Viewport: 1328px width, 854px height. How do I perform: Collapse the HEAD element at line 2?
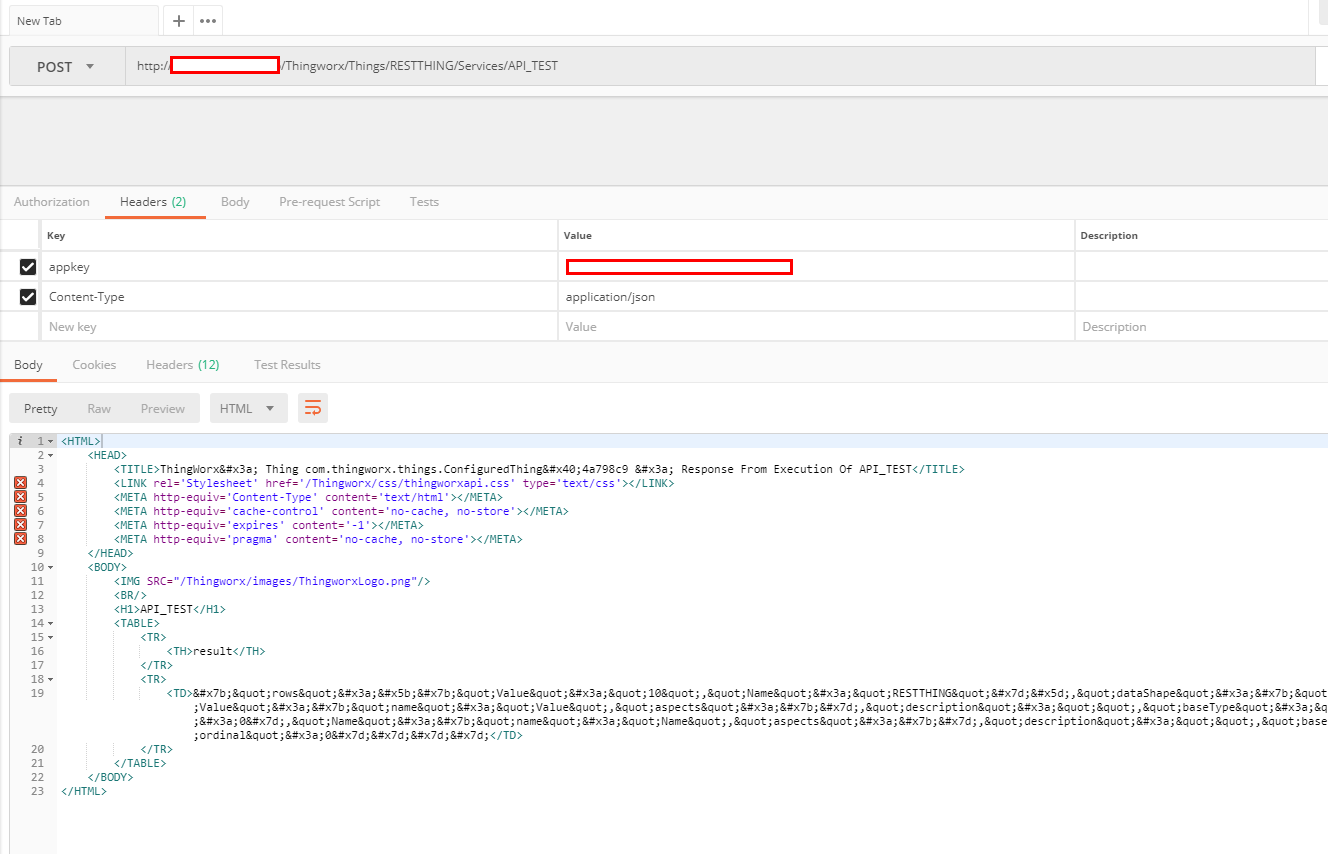coord(51,455)
